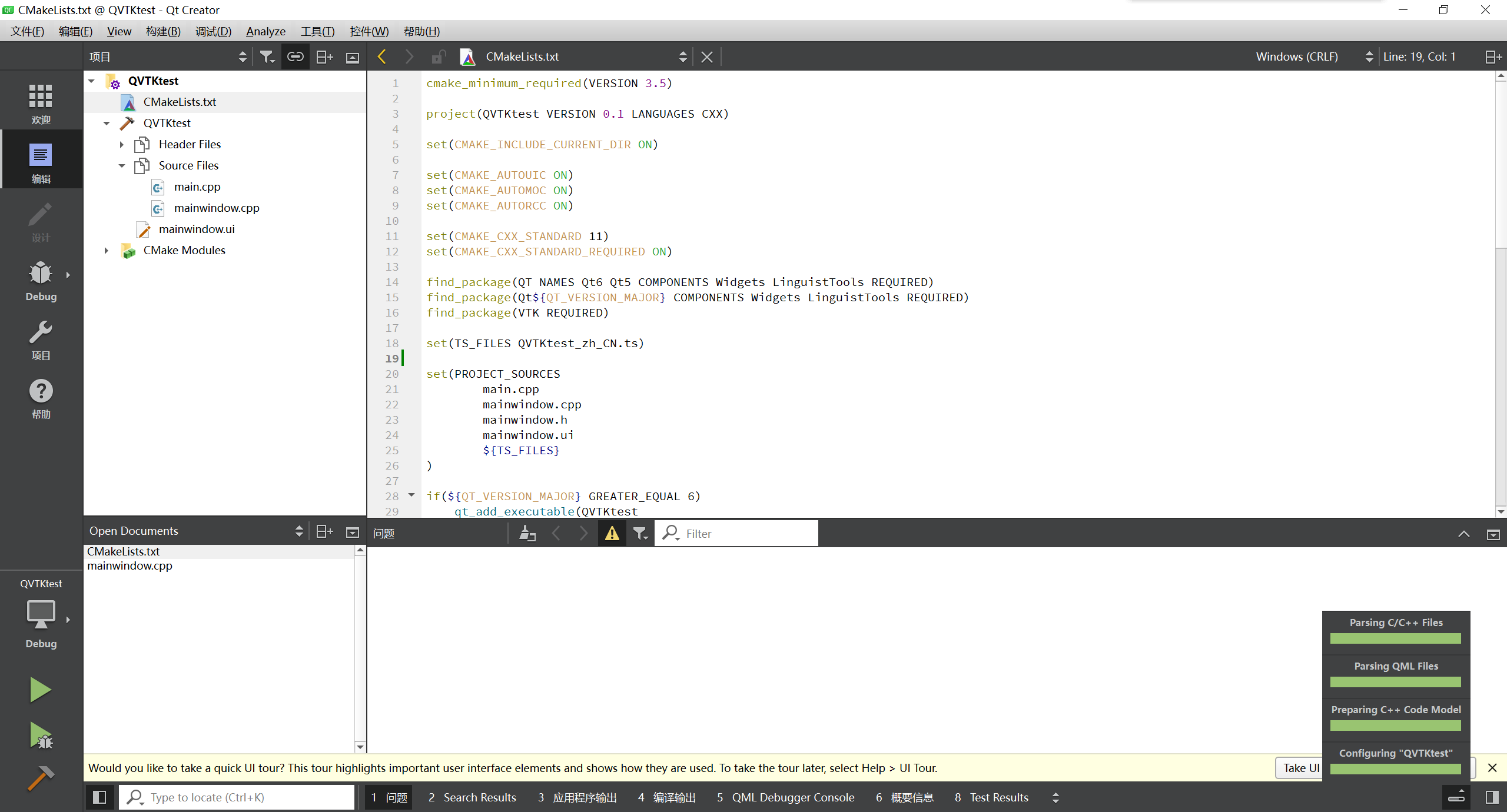Select the Welcome mode icon in sidebar
Image resolution: width=1507 pixels, height=812 pixels.
coord(40,100)
